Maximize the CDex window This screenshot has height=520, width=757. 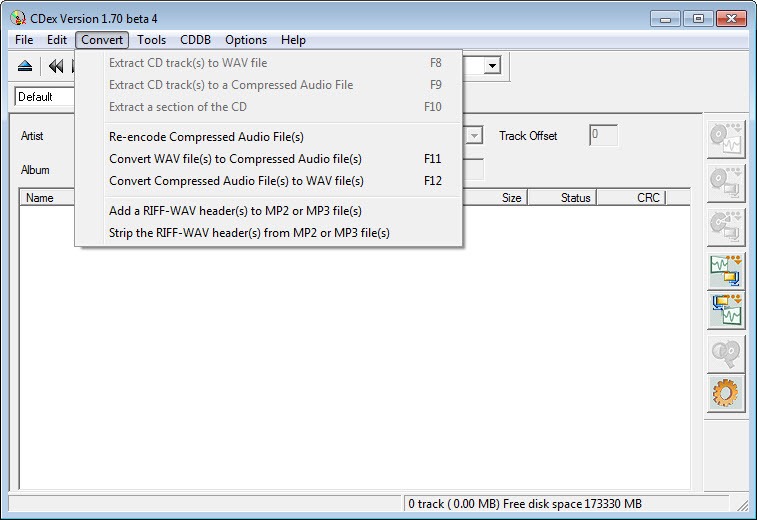[x=698, y=19]
